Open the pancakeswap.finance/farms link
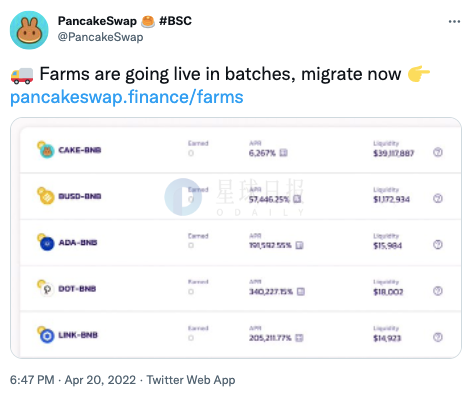This screenshot has width=469, height=394. pos(127,97)
